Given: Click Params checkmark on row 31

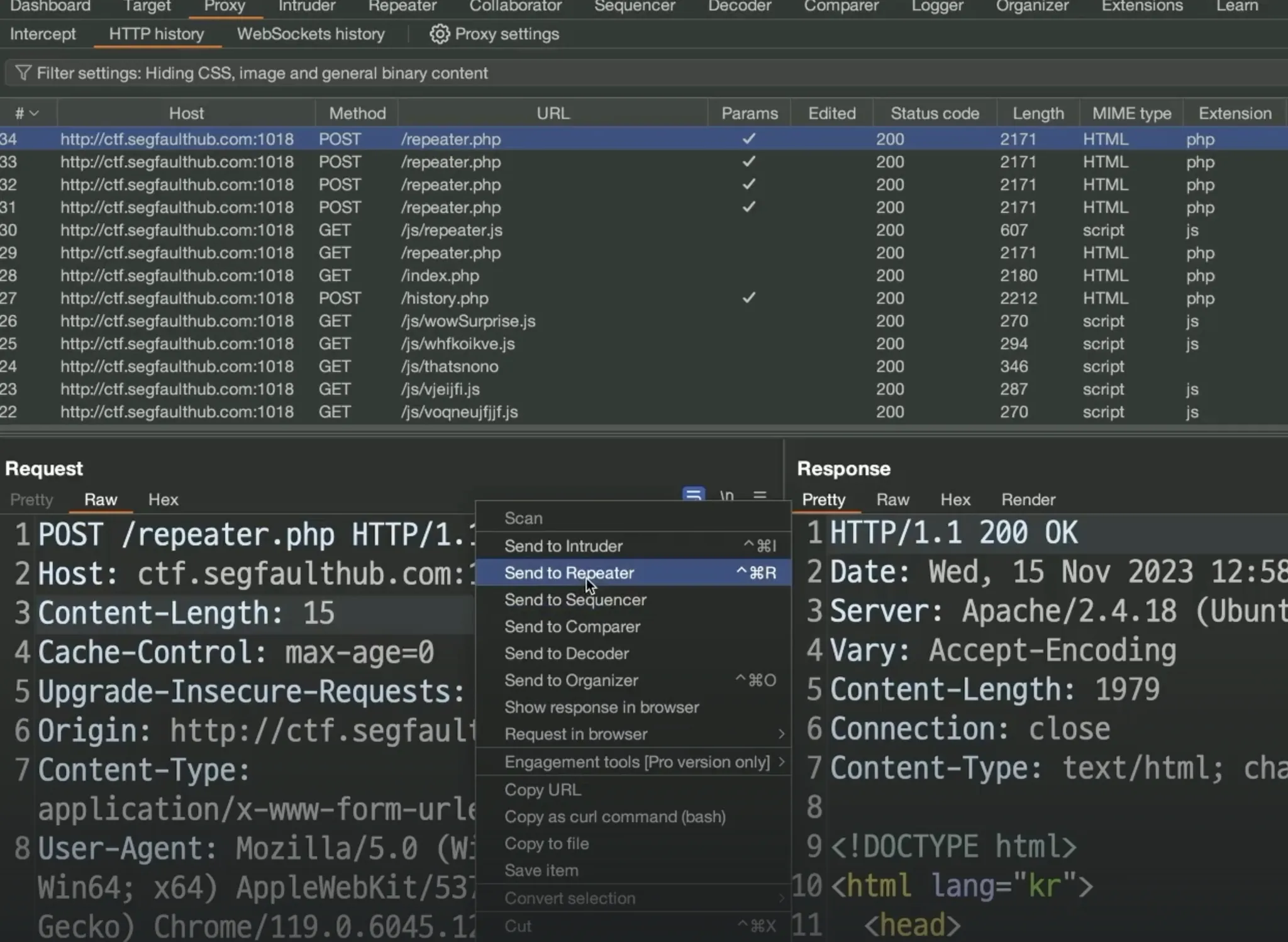Looking at the screenshot, I should point(748,207).
